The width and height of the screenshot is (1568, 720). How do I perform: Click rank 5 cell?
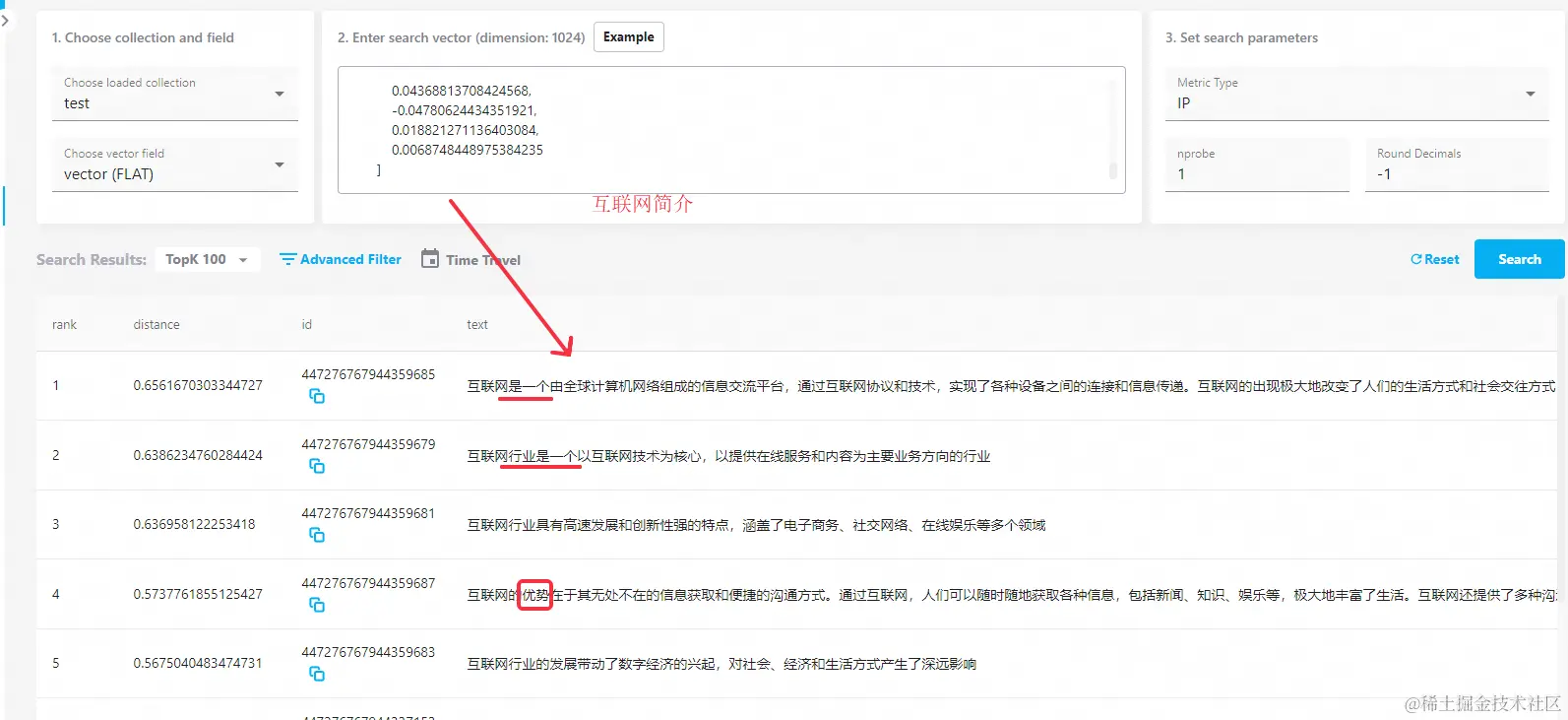click(x=56, y=663)
